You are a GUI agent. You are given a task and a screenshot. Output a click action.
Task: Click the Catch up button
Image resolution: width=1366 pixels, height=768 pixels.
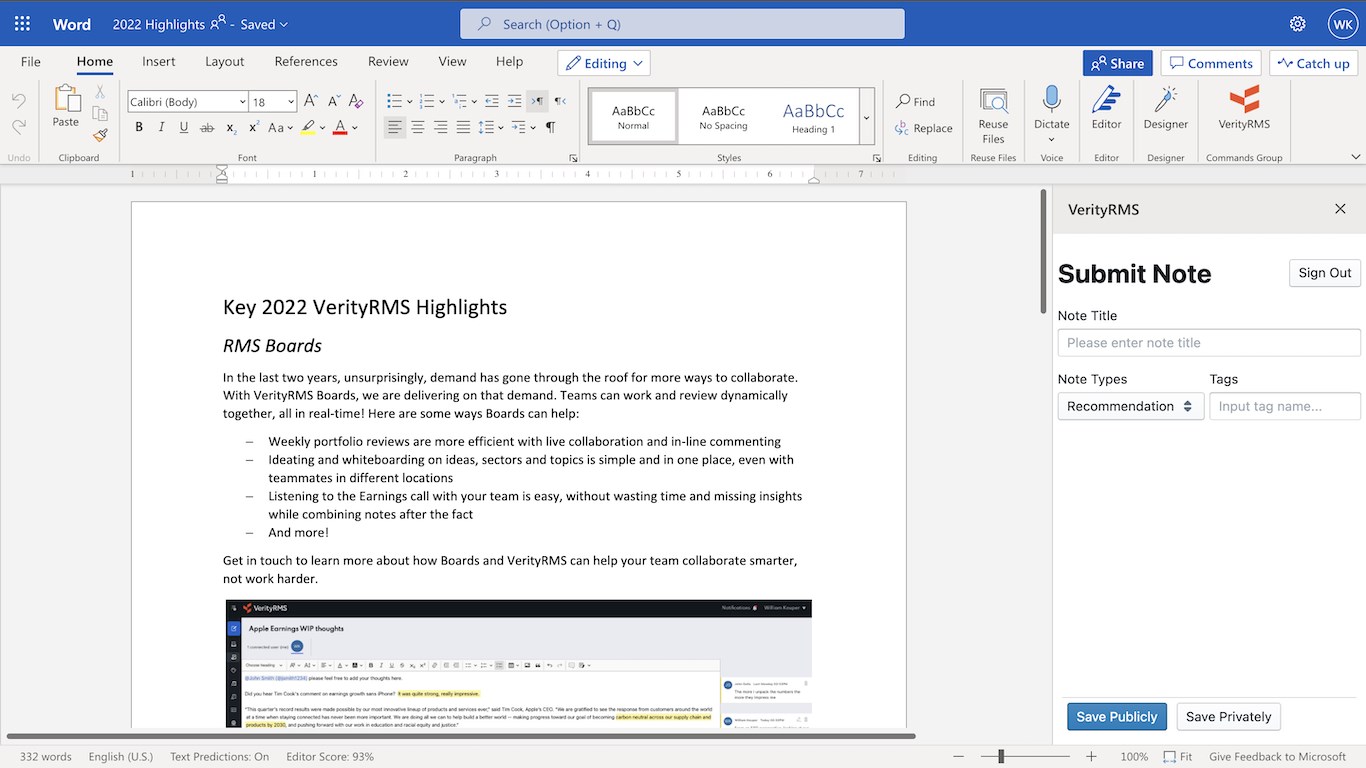(1313, 63)
